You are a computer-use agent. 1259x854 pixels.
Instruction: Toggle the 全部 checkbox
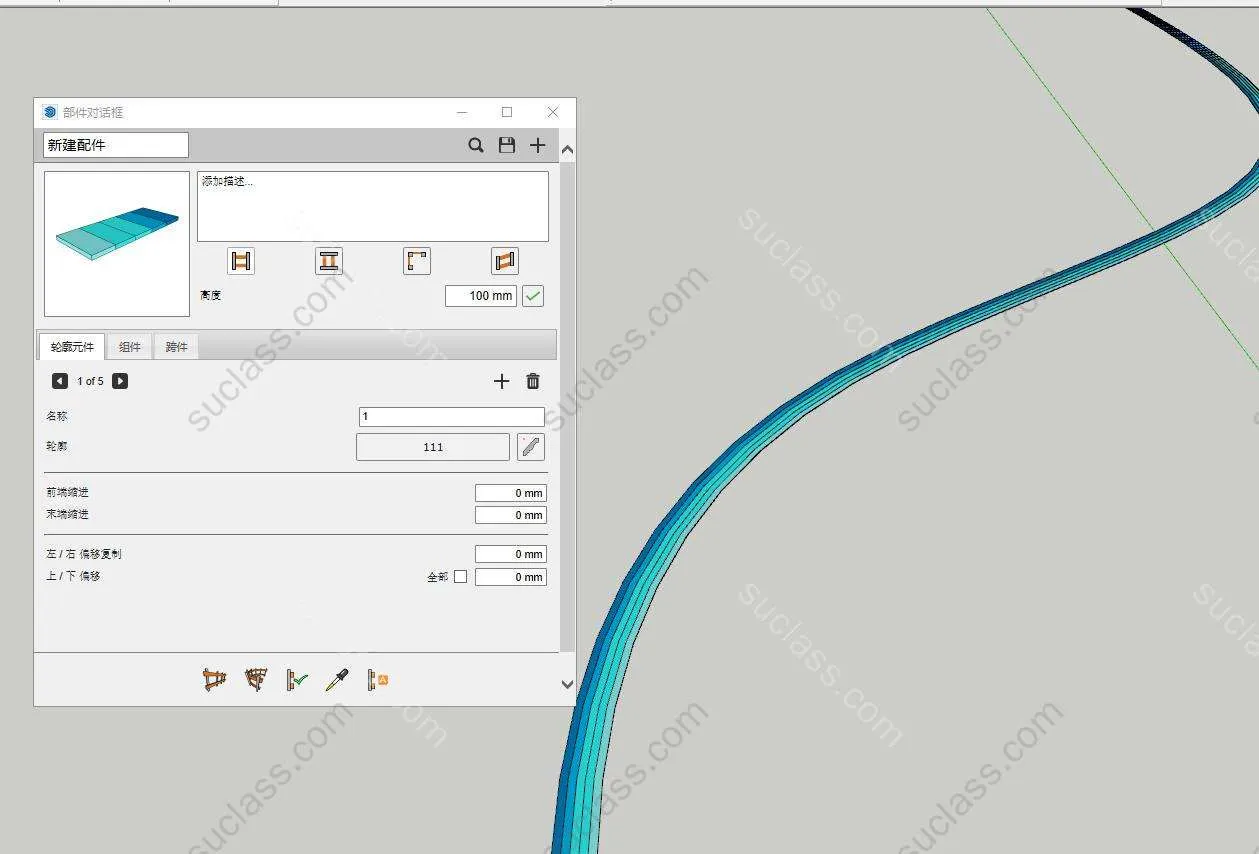click(x=460, y=577)
